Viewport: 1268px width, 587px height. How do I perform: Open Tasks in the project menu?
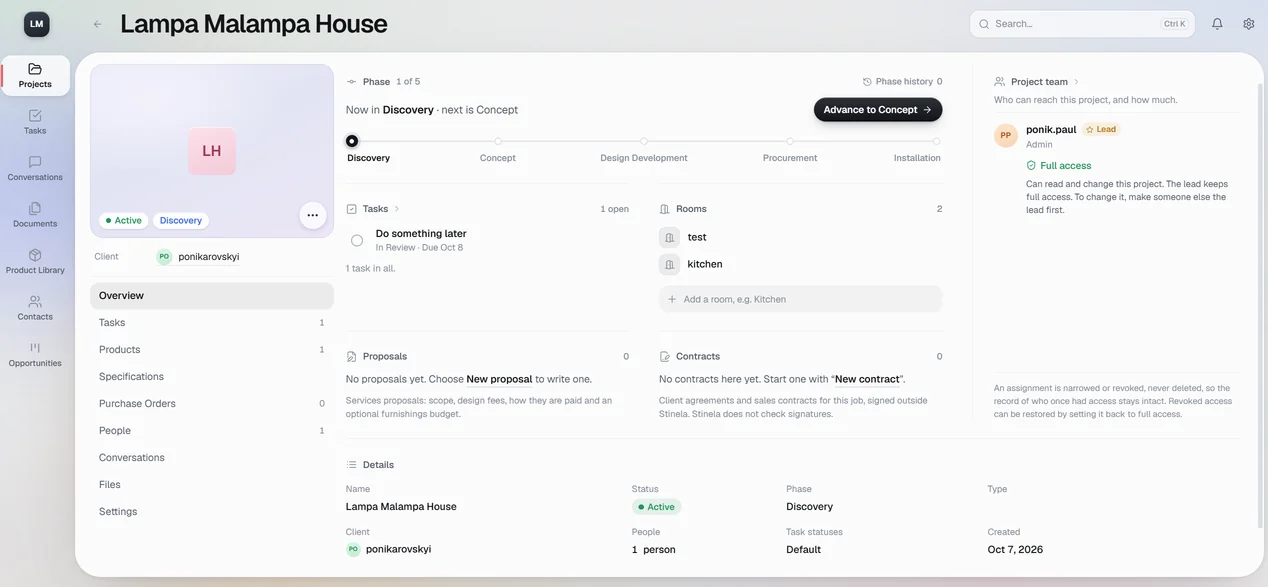(212, 323)
